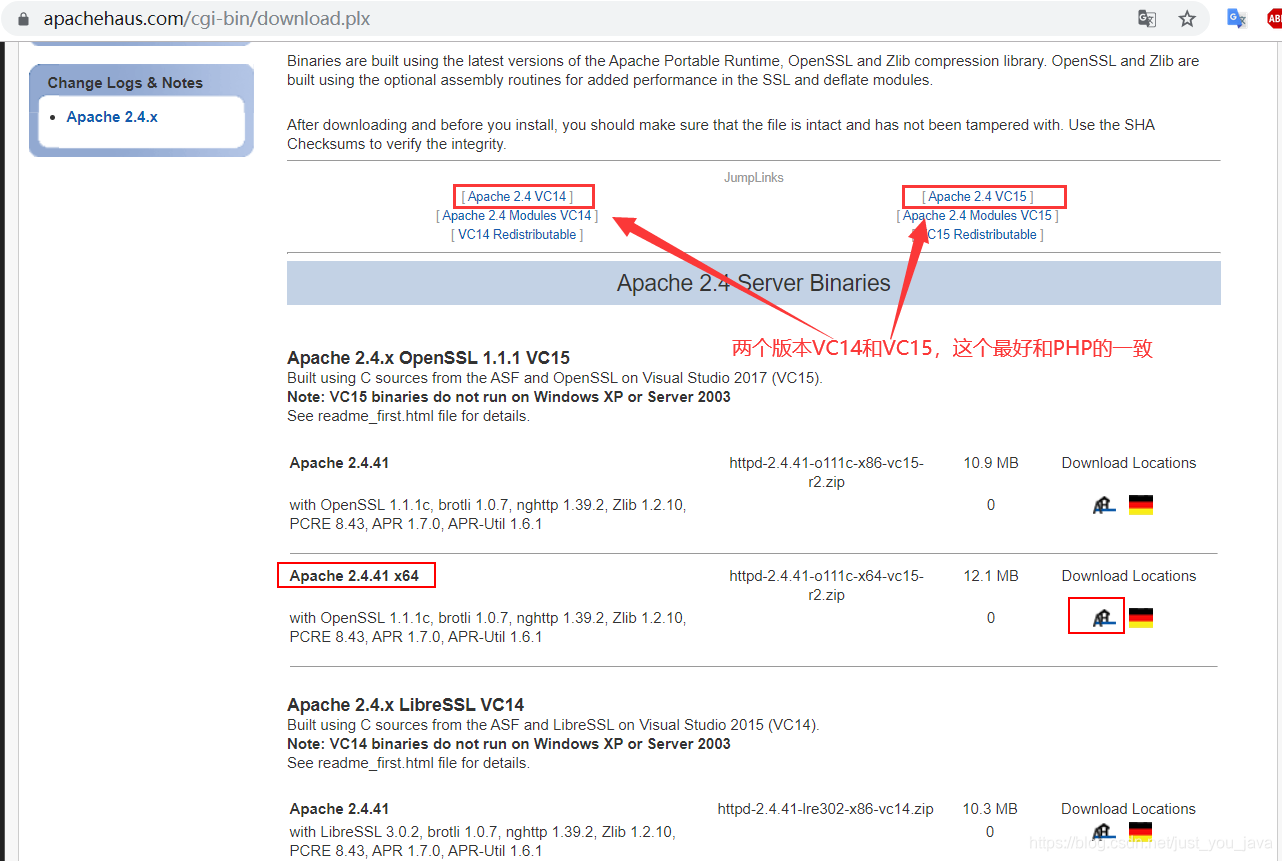This screenshot has width=1282, height=861.
Task: Download Apache 2.4.41 x86 VC15 from German mirror flag
Action: (1141, 505)
